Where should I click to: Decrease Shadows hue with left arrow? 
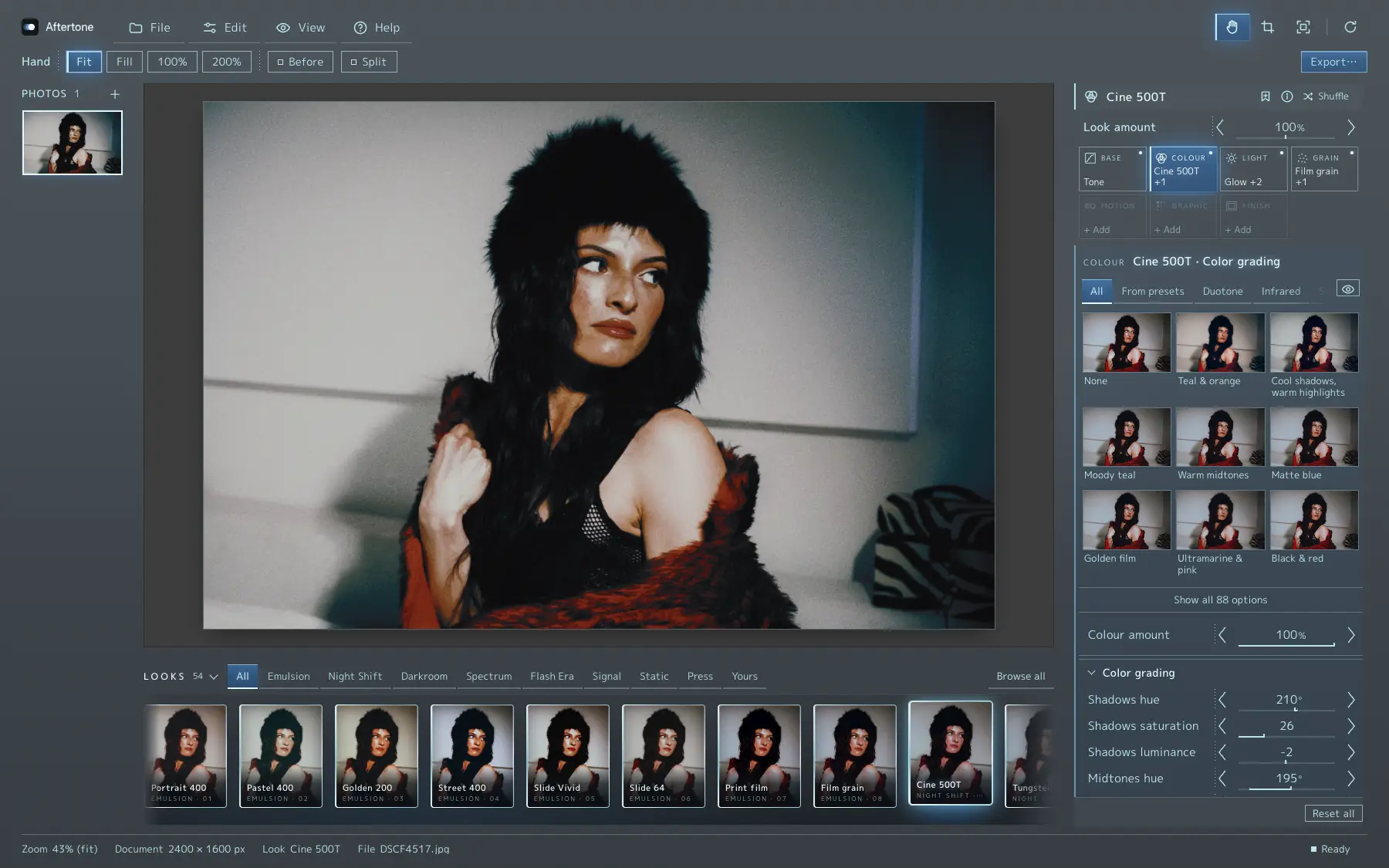(x=1222, y=700)
